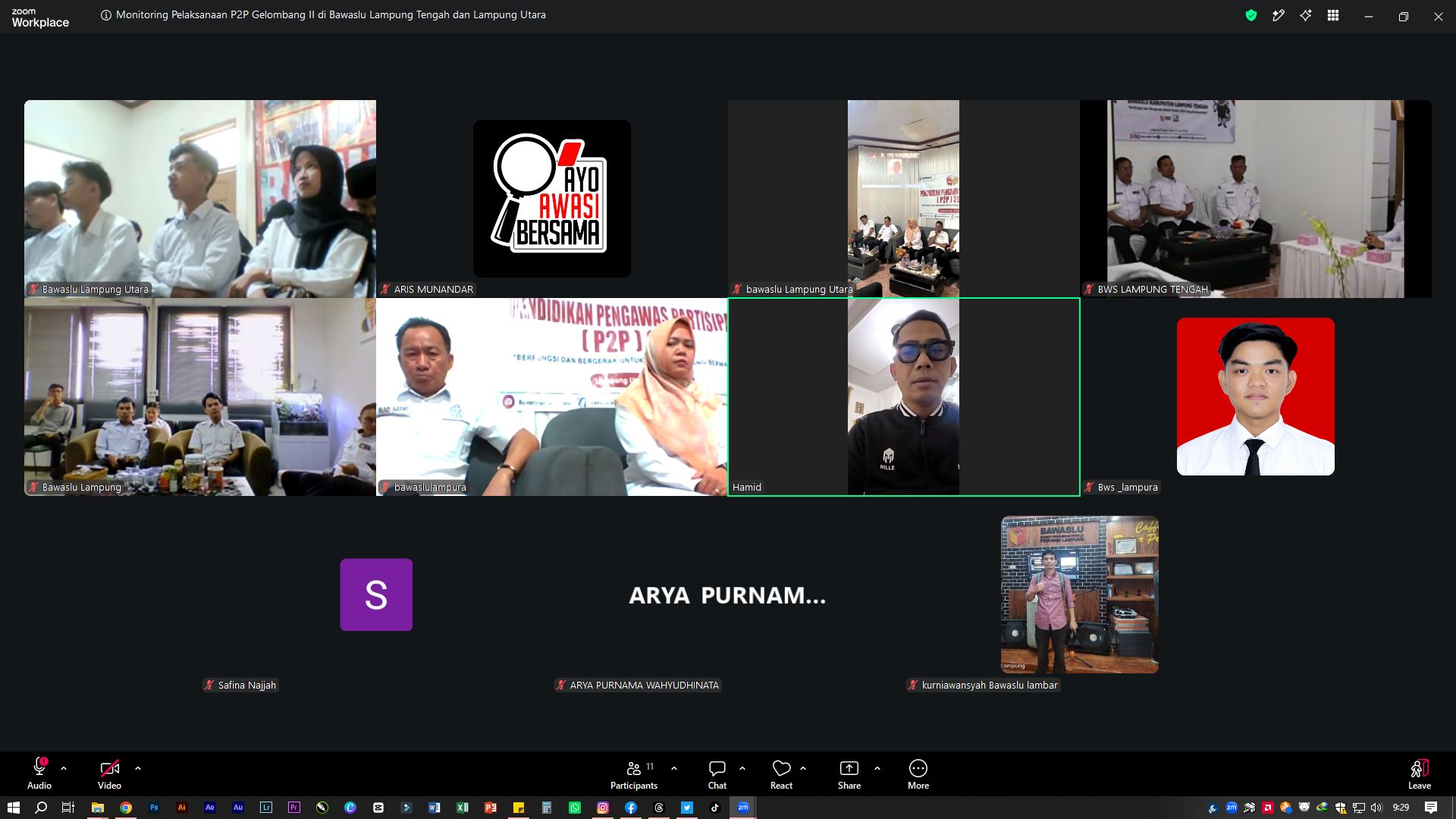Open the Chat panel
The height and width of the screenshot is (819, 1456).
[x=717, y=774]
